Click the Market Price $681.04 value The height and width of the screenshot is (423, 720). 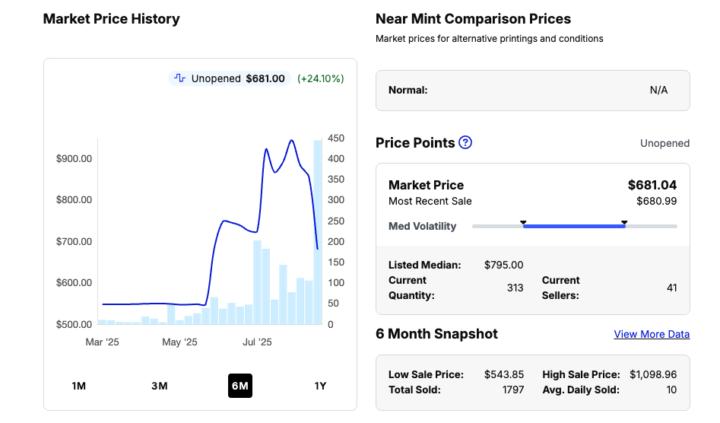coord(652,185)
